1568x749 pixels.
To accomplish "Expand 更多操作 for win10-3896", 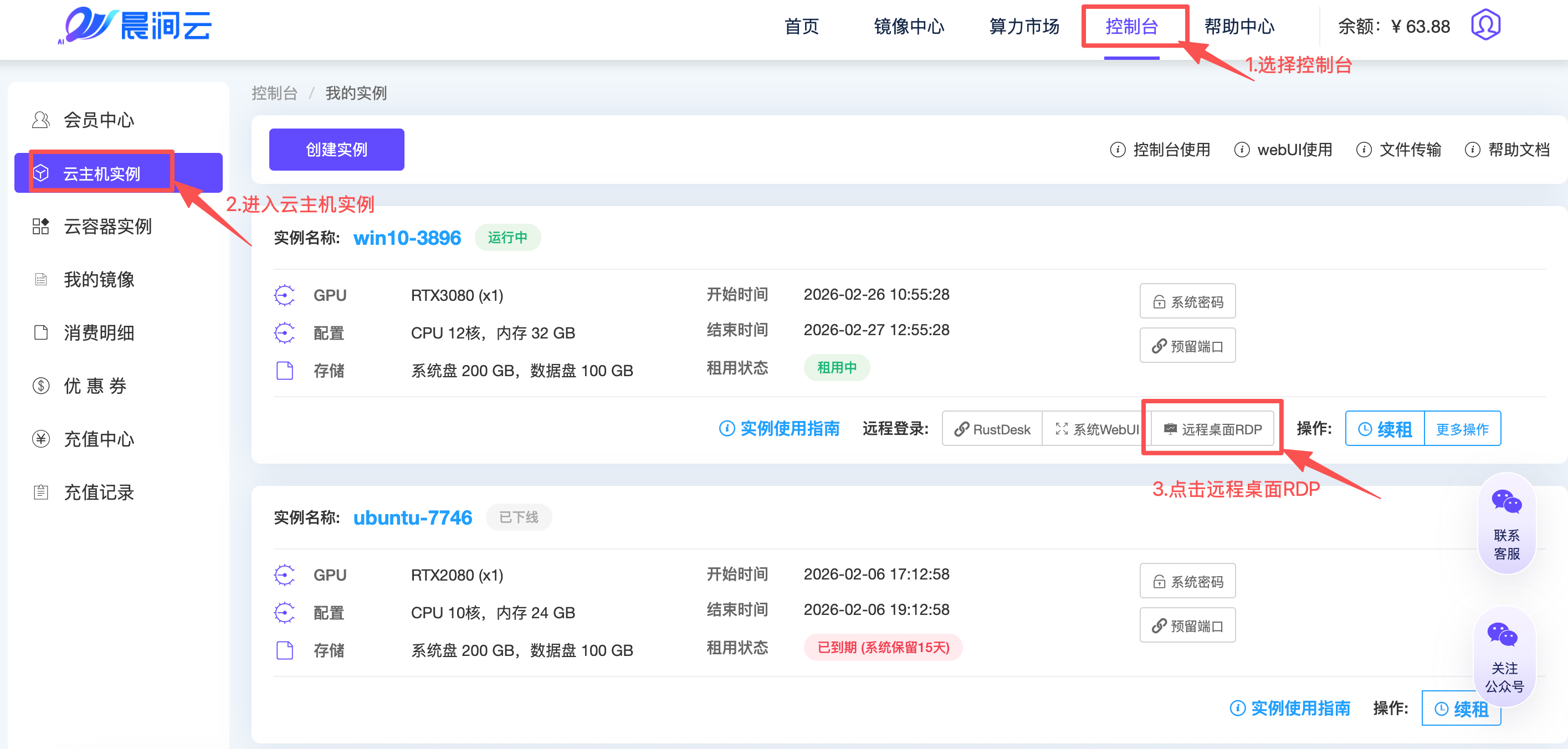I will coord(1462,429).
